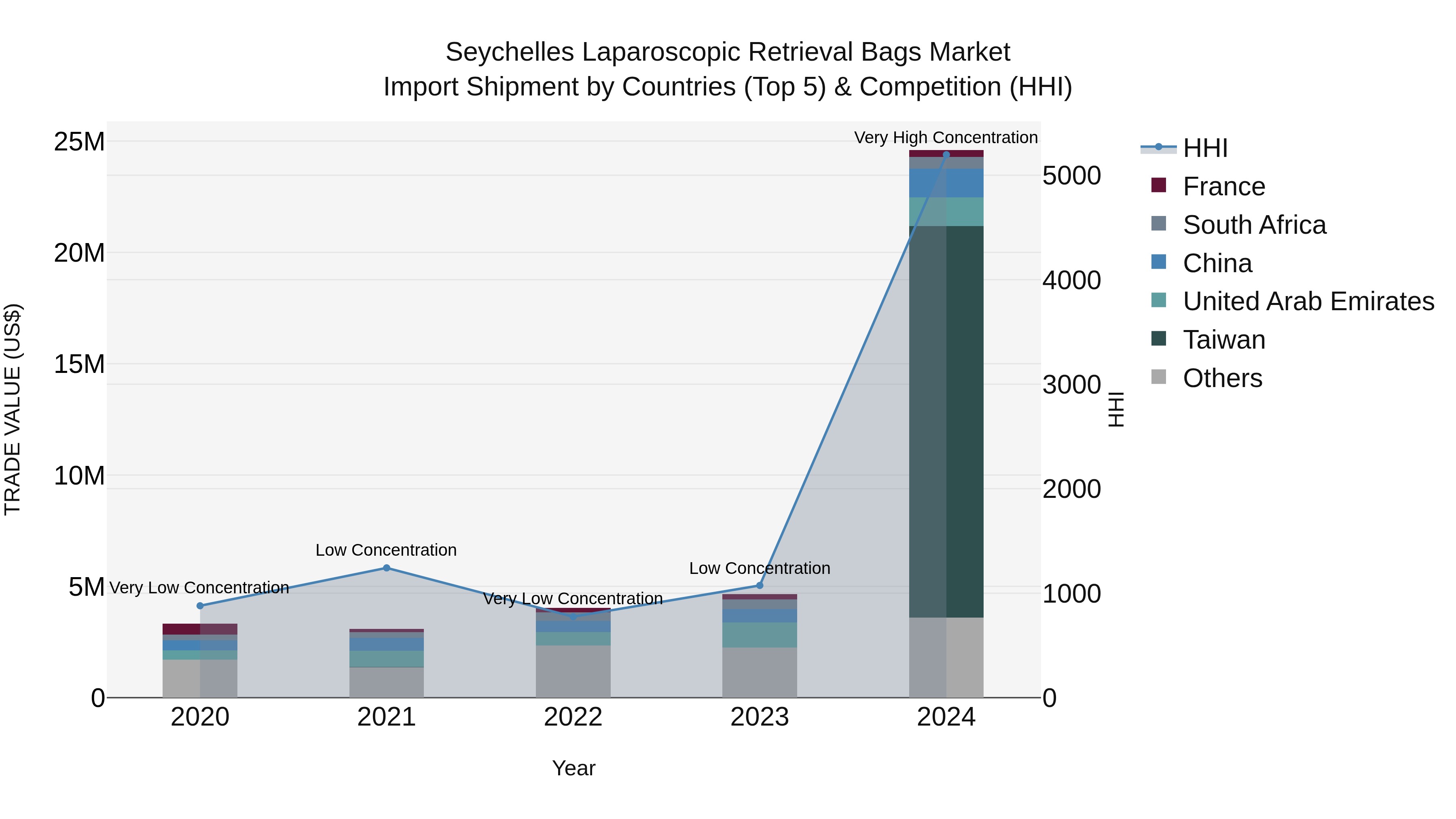Click the 2000 right axis tick label
This screenshot has height=819, width=1456.
point(1072,489)
